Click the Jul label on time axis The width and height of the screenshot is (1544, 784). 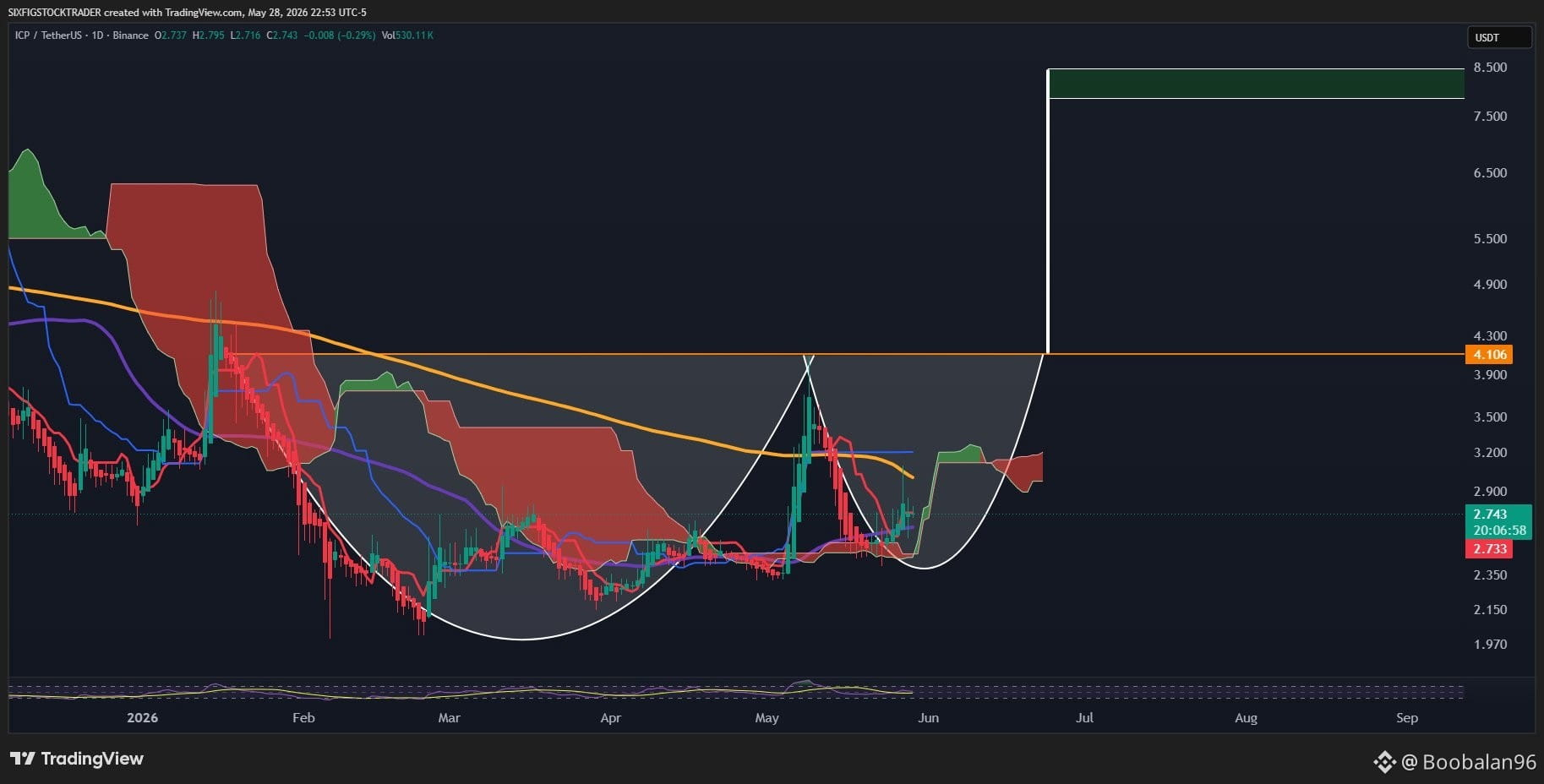1084,718
